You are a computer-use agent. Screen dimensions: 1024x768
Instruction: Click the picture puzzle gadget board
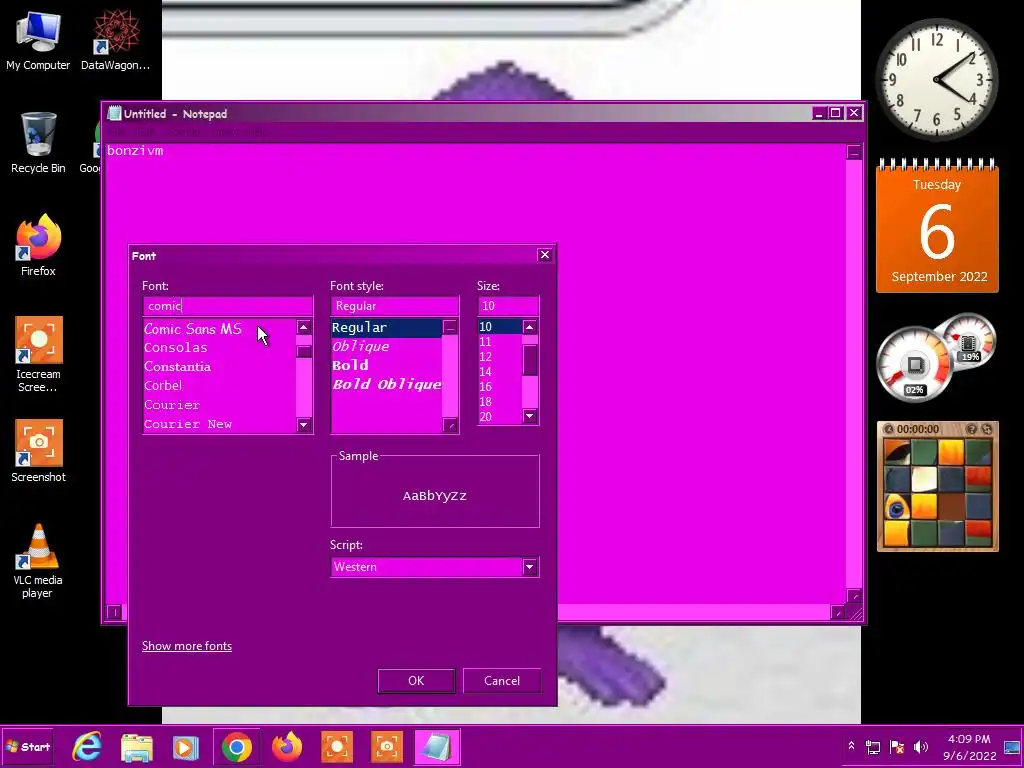click(938, 492)
